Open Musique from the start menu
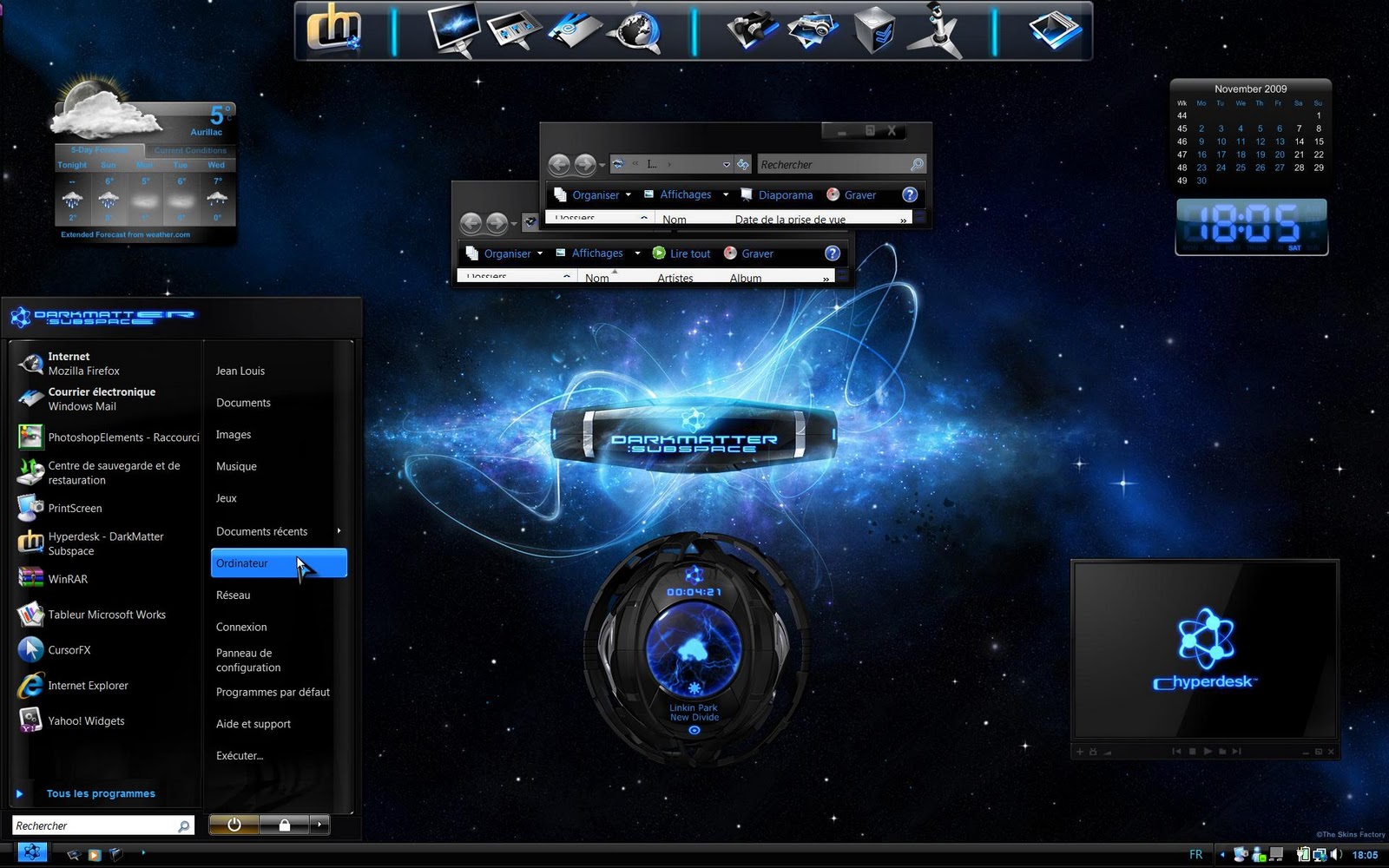Screen dimensions: 1389x868 click(236, 466)
